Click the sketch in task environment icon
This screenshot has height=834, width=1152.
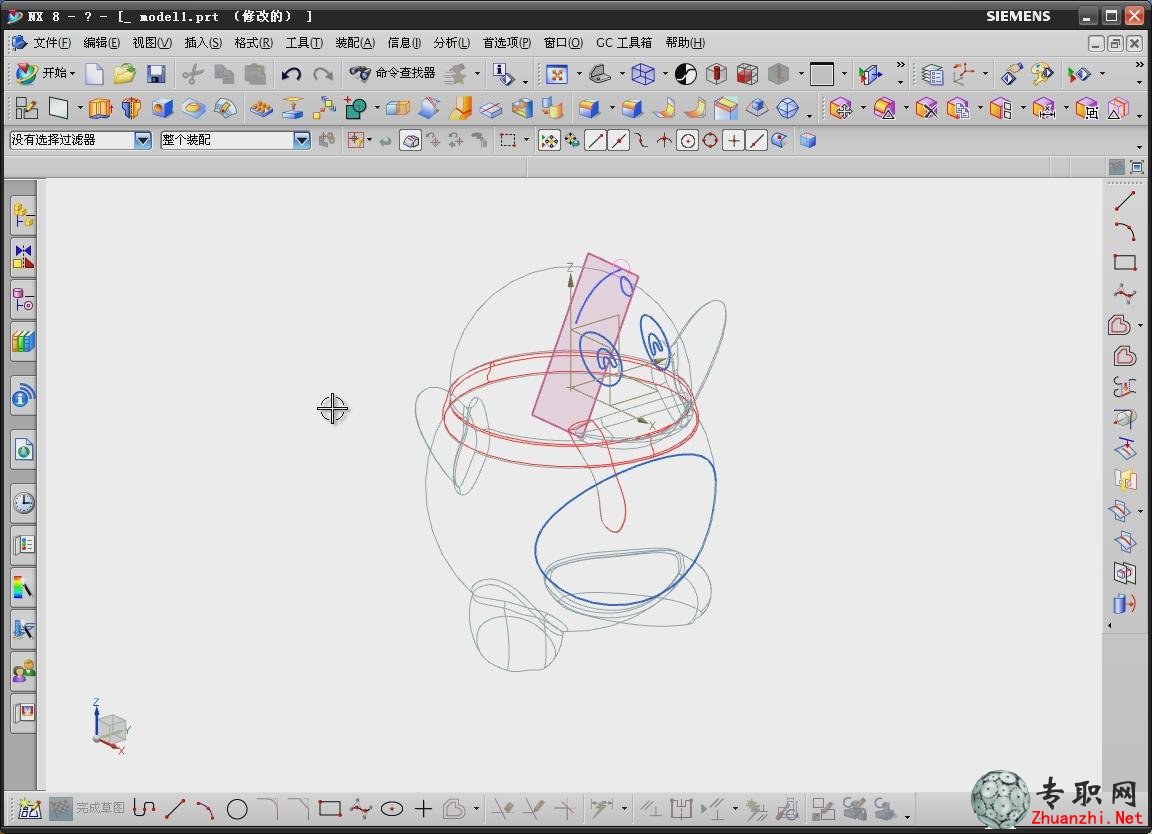coord(26,109)
